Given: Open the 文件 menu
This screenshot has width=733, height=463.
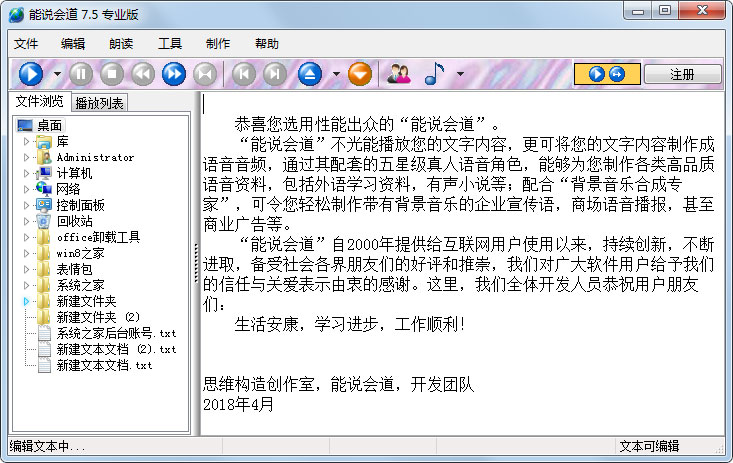Looking at the screenshot, I should [26, 43].
